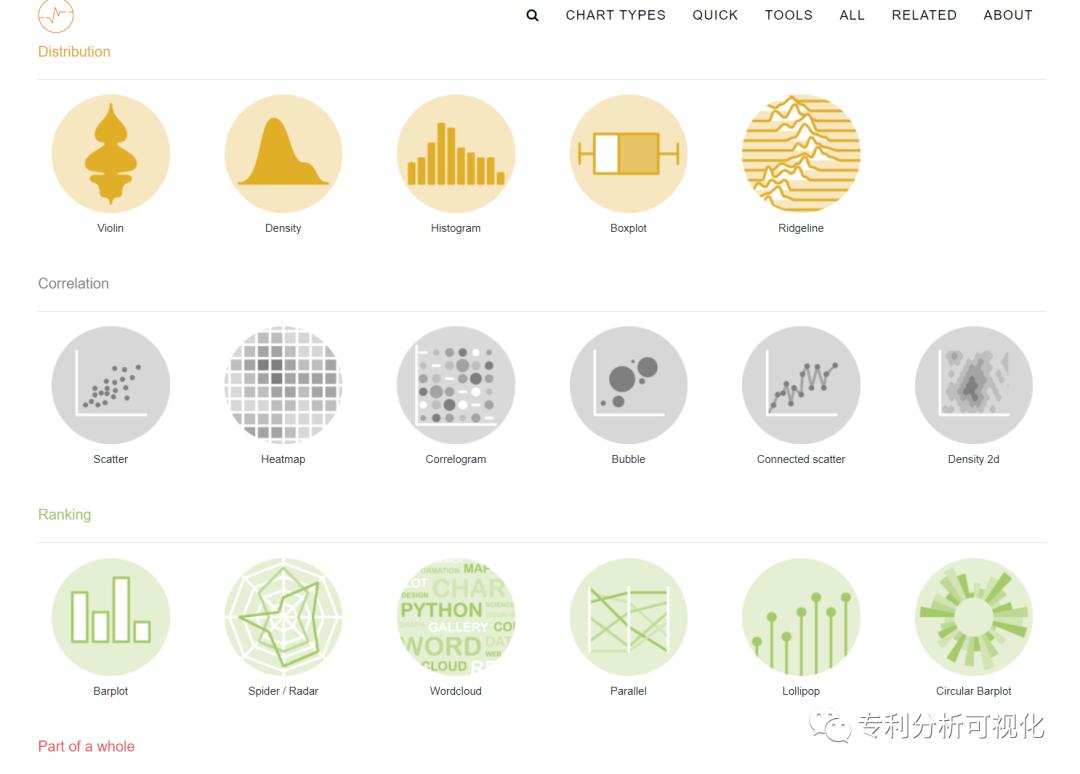This screenshot has height=774, width=1080.
Task: Click the Correlogram text label
Action: click(456, 459)
